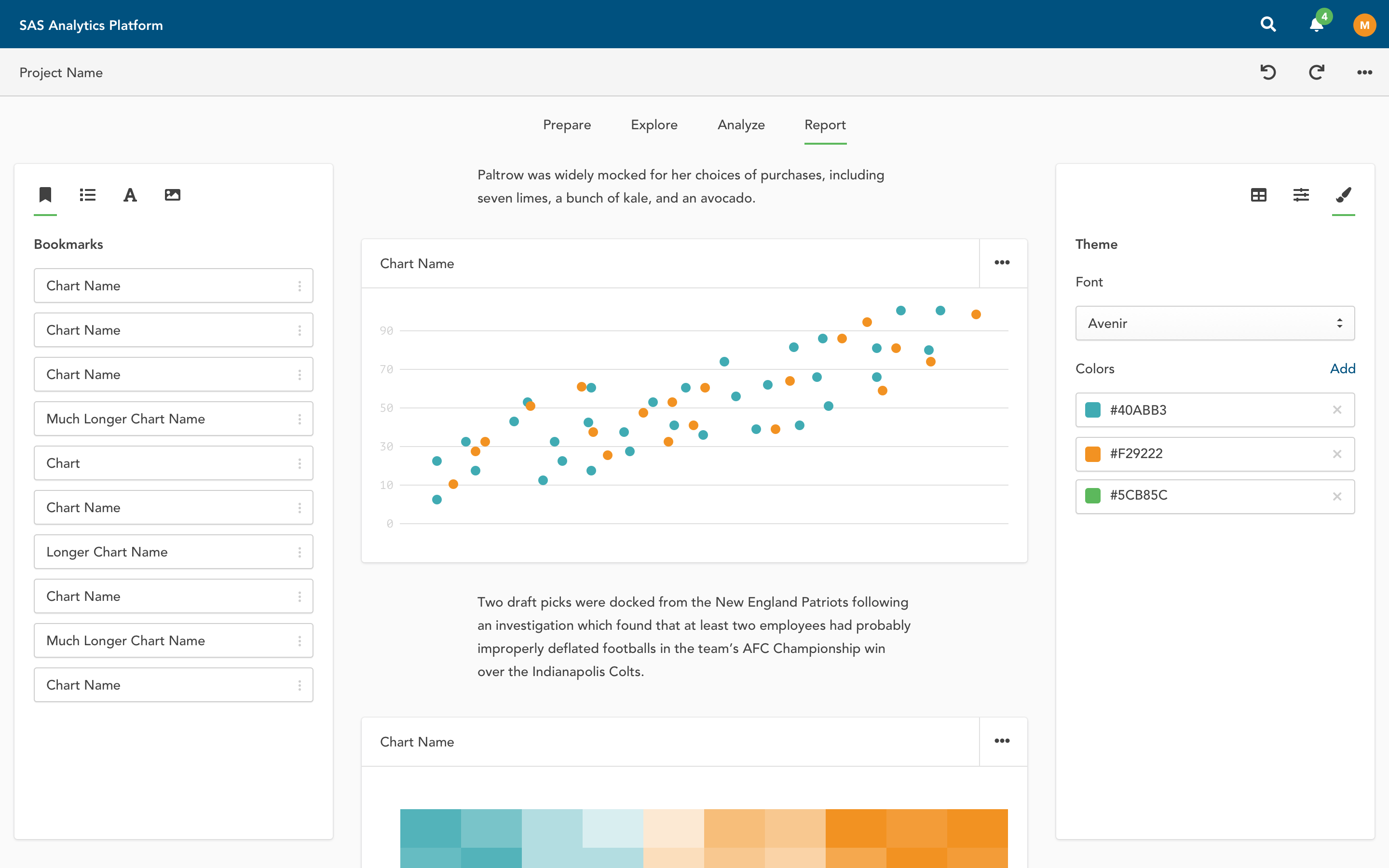This screenshot has width=1389, height=868.
Task: Select the list view panel icon
Action: 87,195
